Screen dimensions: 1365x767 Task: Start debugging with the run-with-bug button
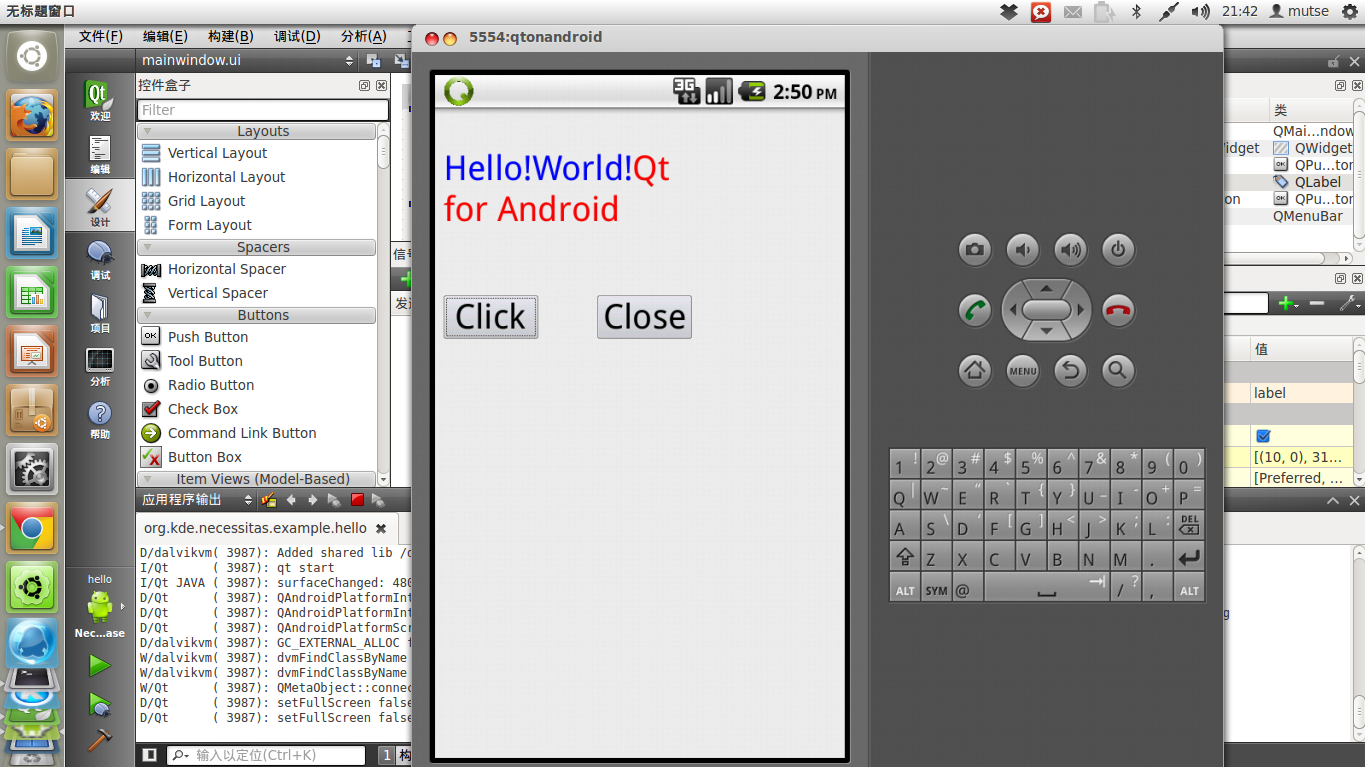tap(99, 704)
